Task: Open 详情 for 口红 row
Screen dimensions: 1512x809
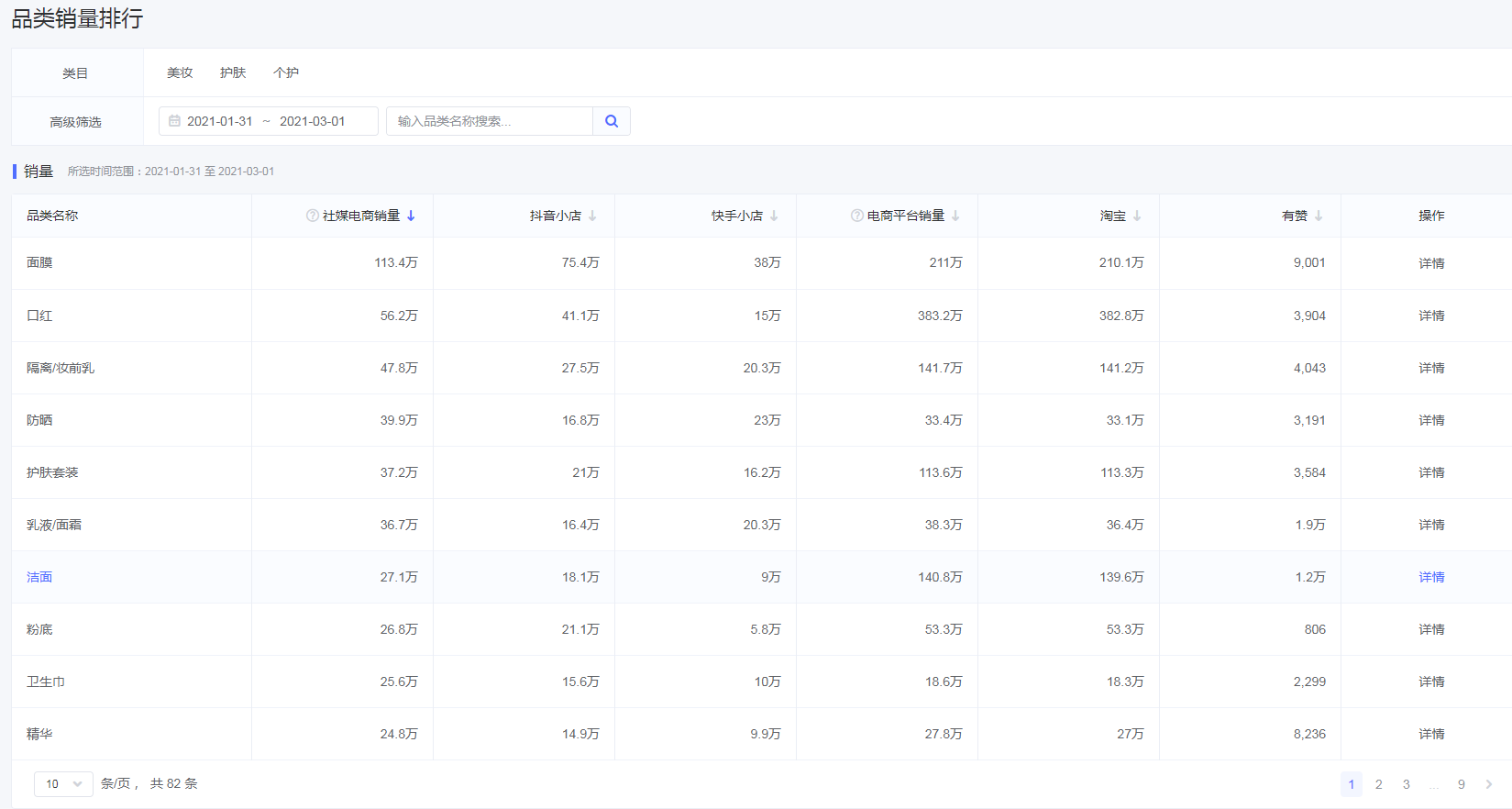Action: [x=1431, y=316]
